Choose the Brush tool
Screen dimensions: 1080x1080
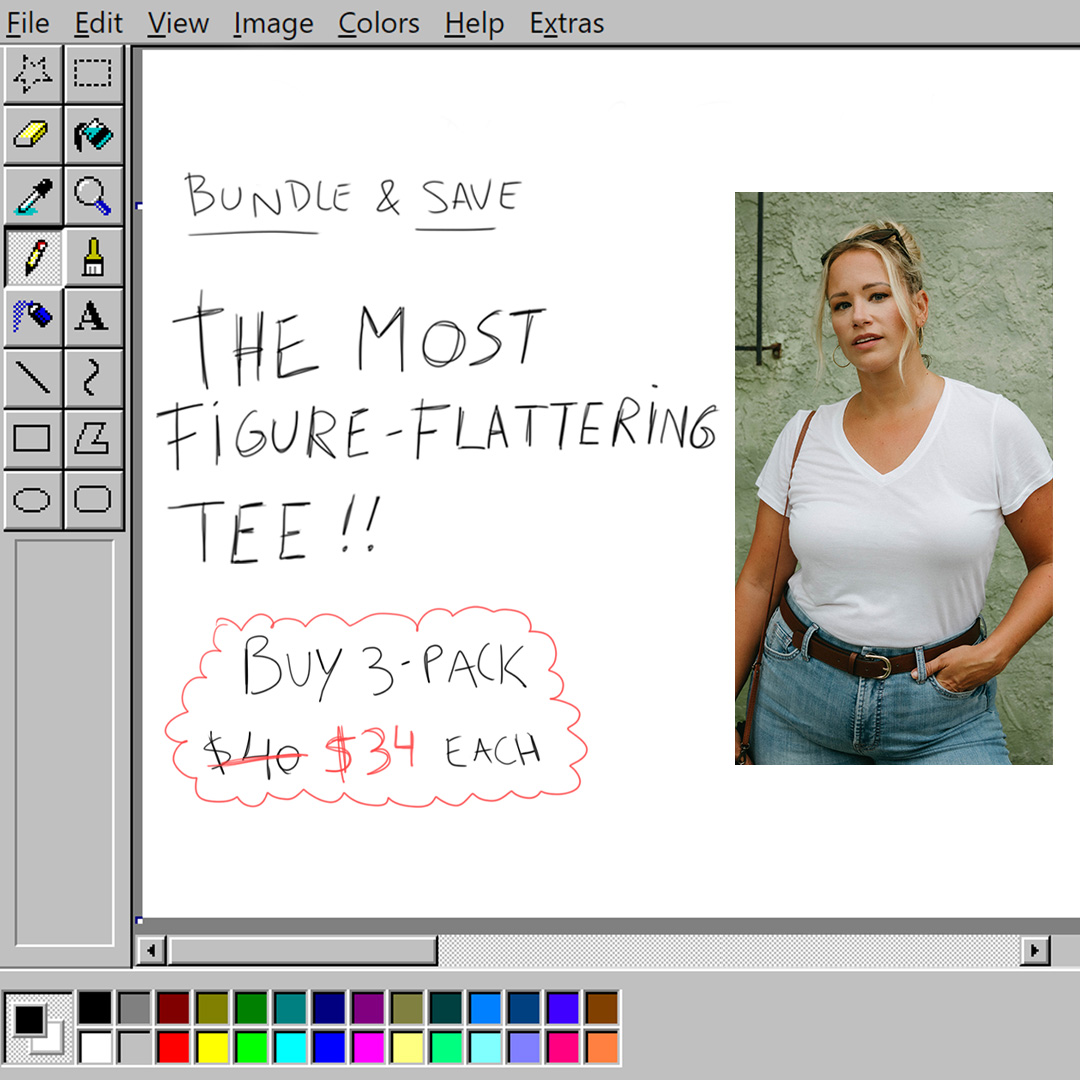click(x=94, y=257)
